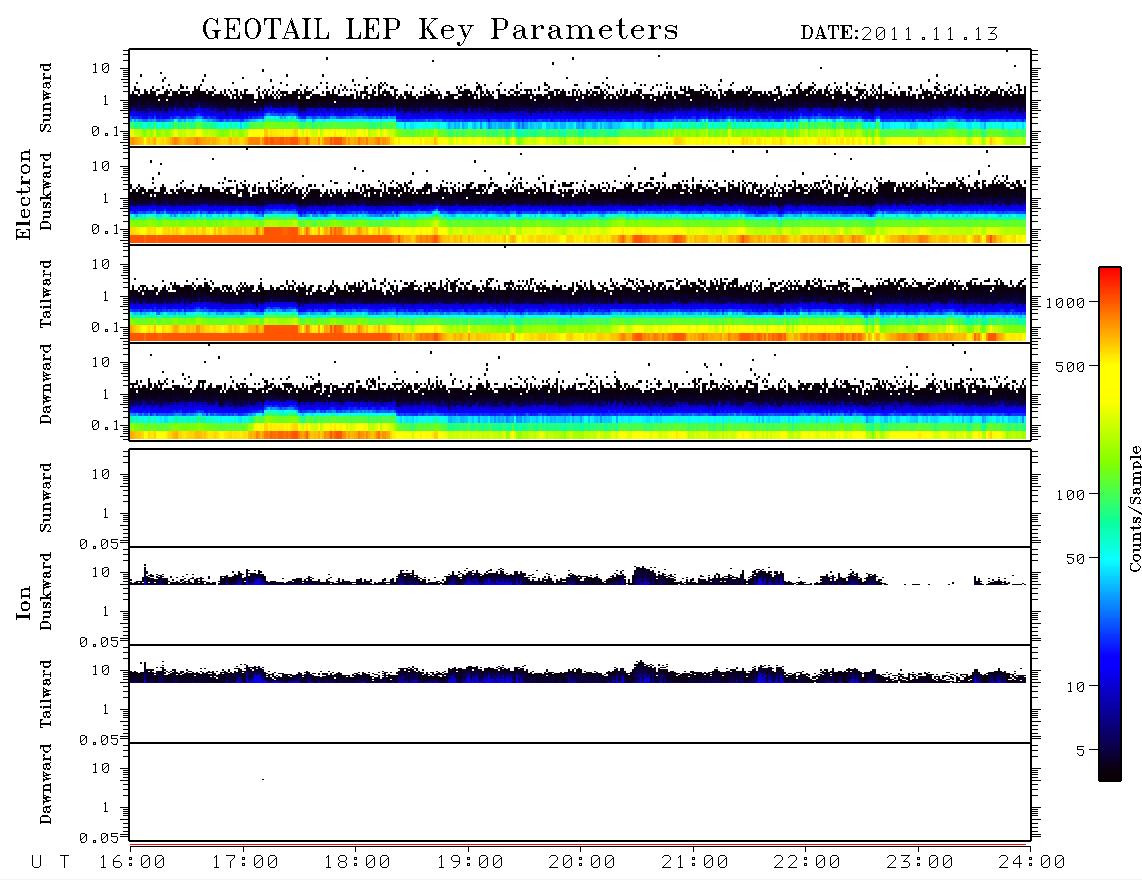Viewport: 1142px width, 880px height.
Task: Click the "DATE:2011.11.13" label
Action: (899, 34)
